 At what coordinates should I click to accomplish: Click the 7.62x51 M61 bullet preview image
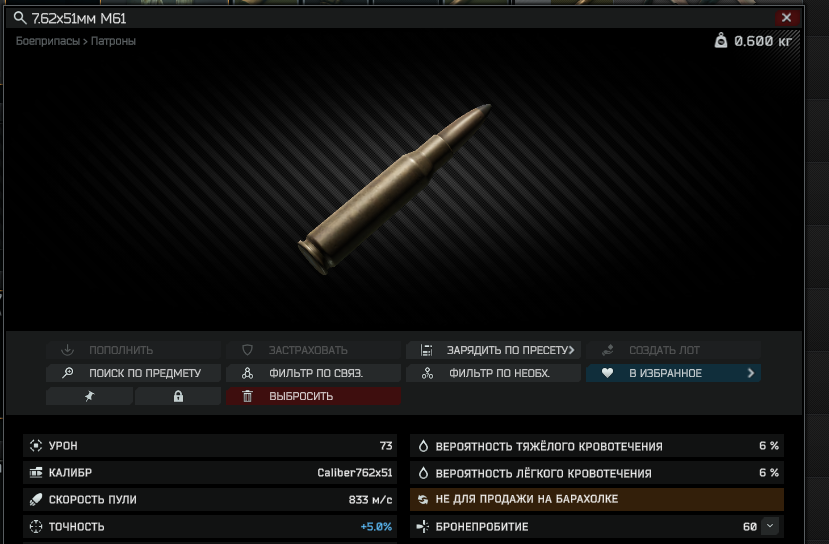[394, 189]
